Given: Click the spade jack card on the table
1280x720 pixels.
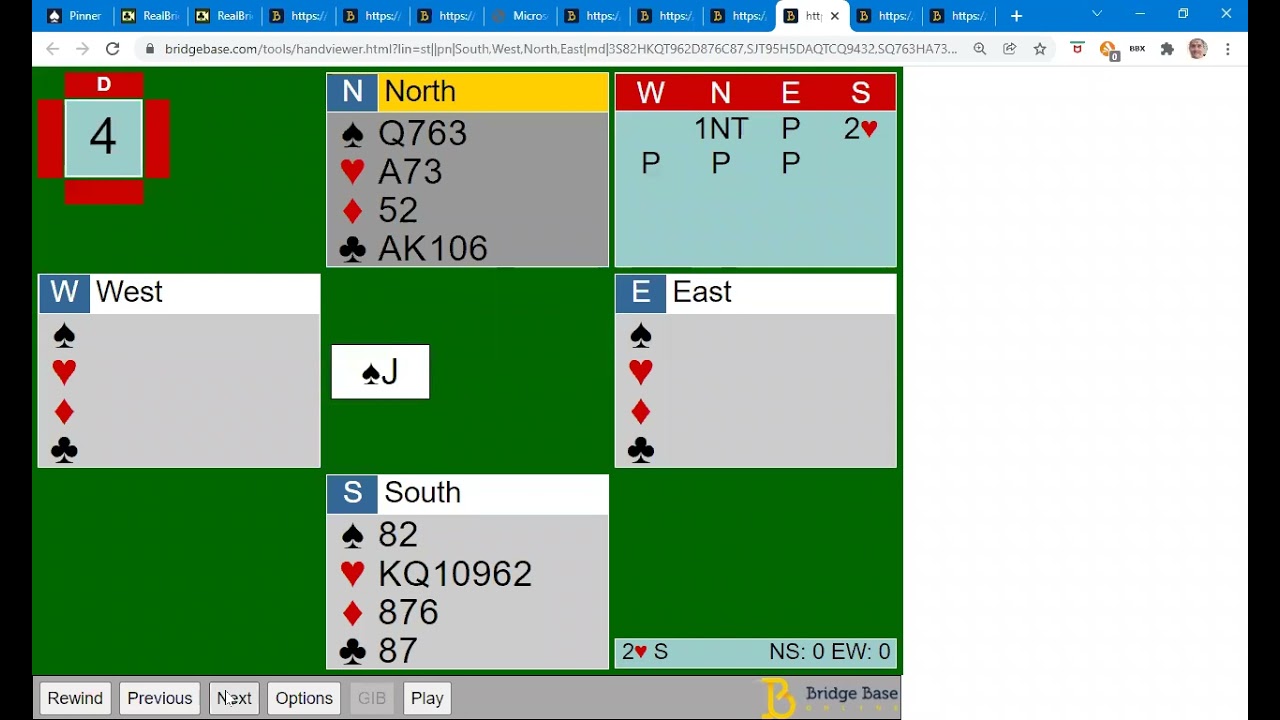Looking at the screenshot, I should point(381,372).
